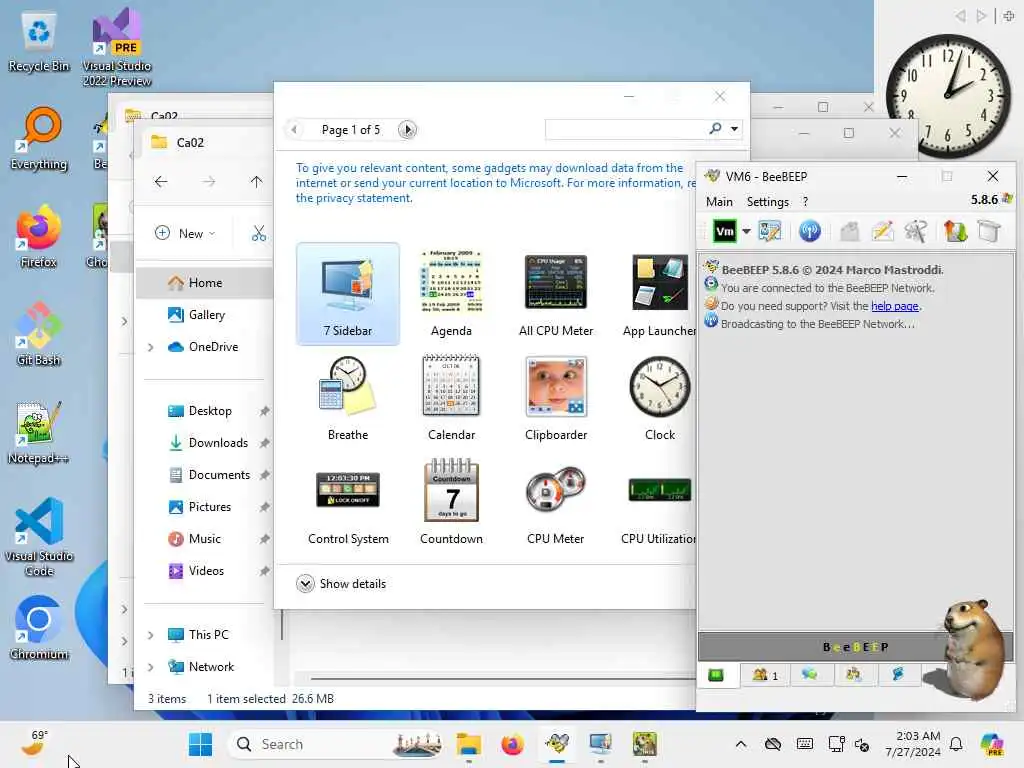Click the Up arrow in Explorer
This screenshot has width=1024, height=768.
click(256, 182)
